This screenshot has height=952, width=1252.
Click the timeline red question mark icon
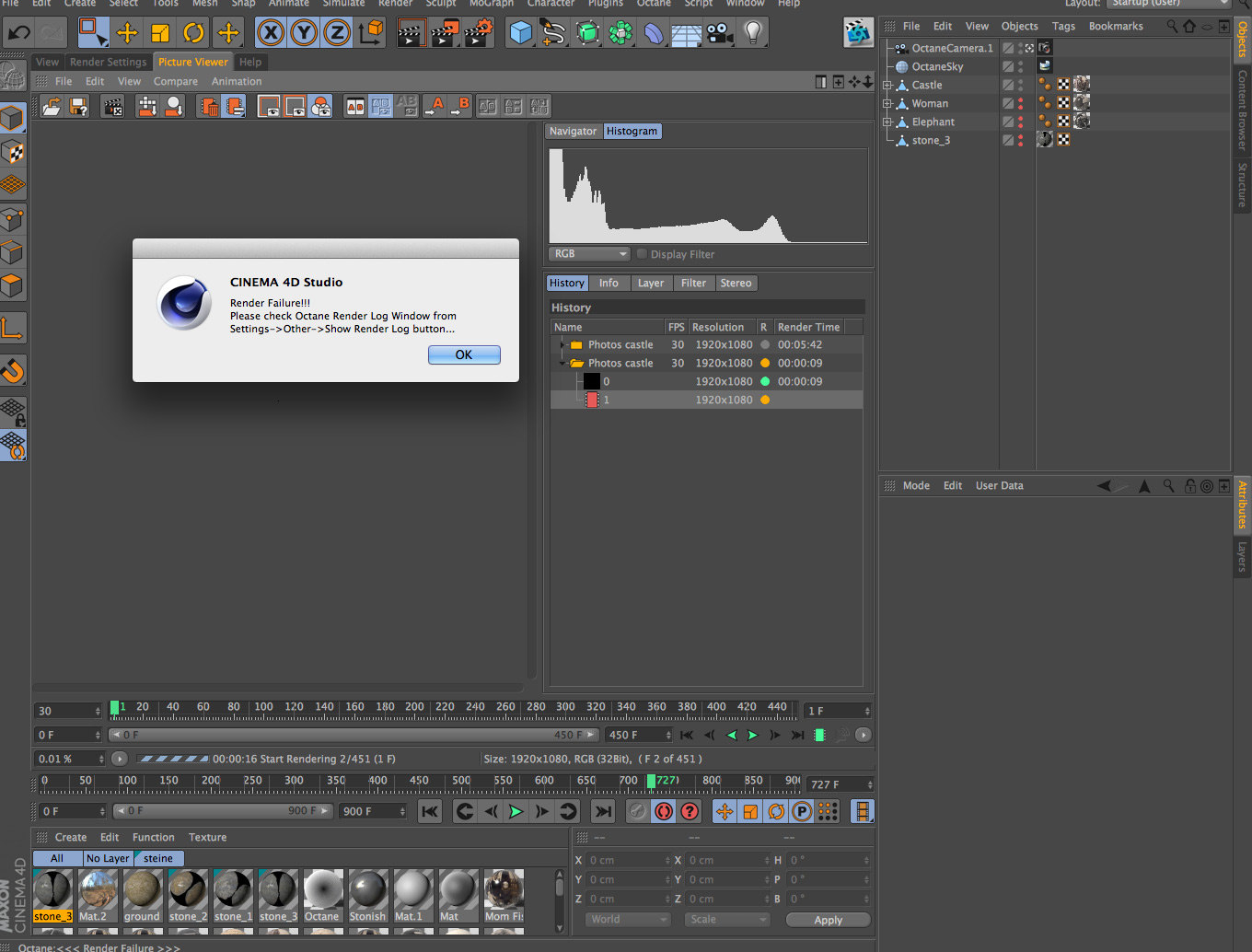tap(690, 811)
